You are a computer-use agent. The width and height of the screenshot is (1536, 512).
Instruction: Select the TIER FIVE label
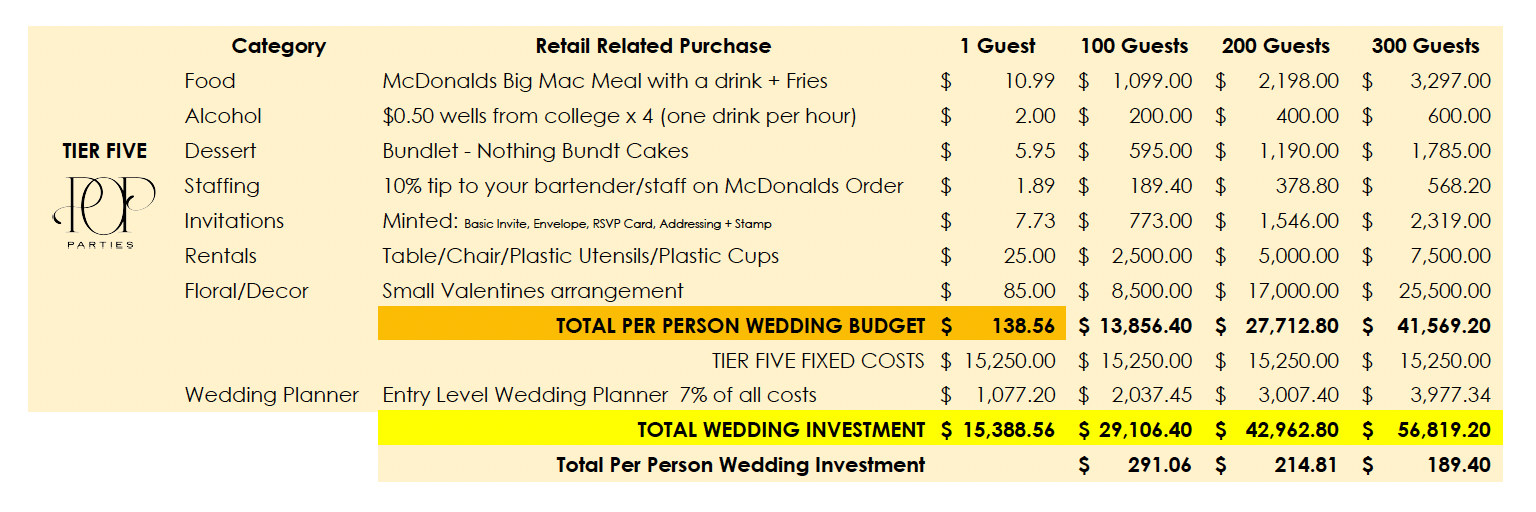(x=105, y=151)
